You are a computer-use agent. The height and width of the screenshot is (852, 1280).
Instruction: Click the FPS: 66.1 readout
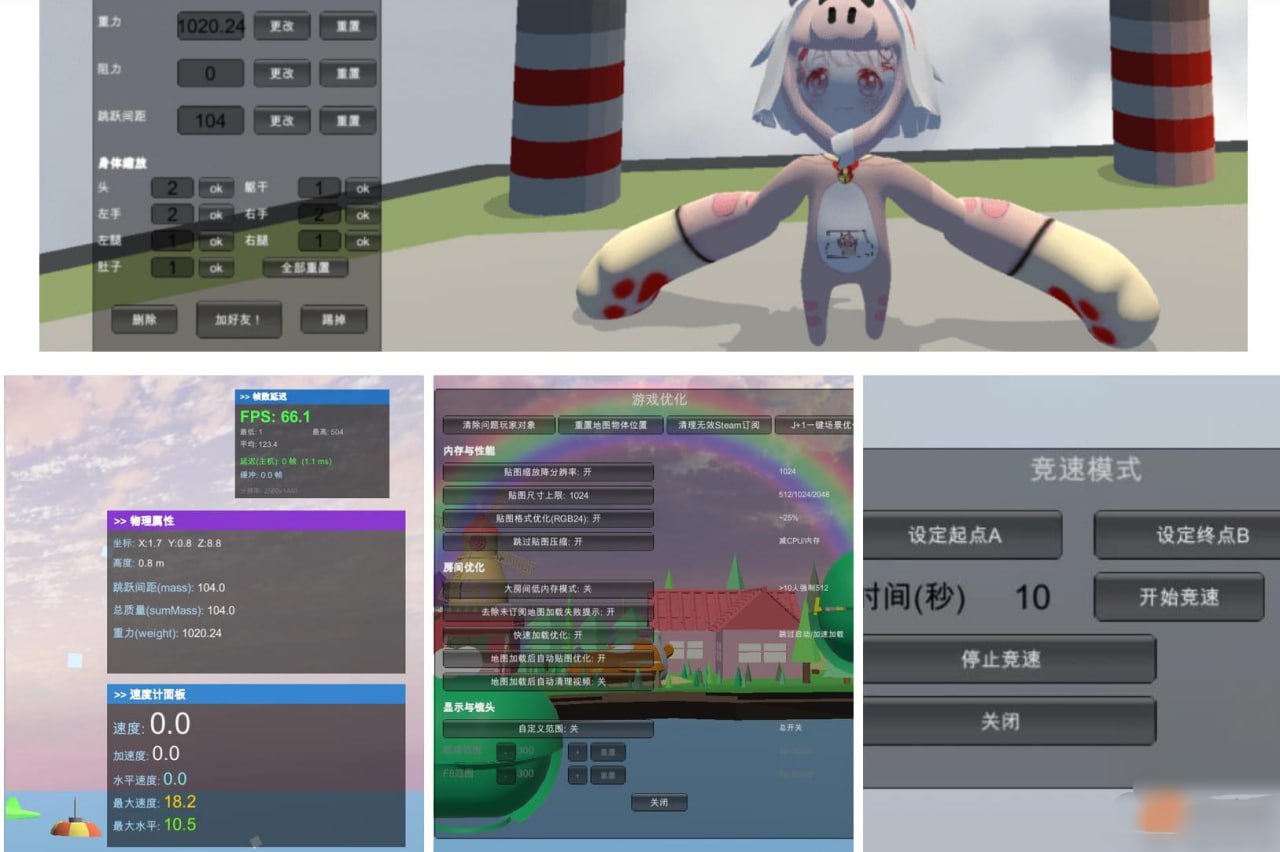275,416
